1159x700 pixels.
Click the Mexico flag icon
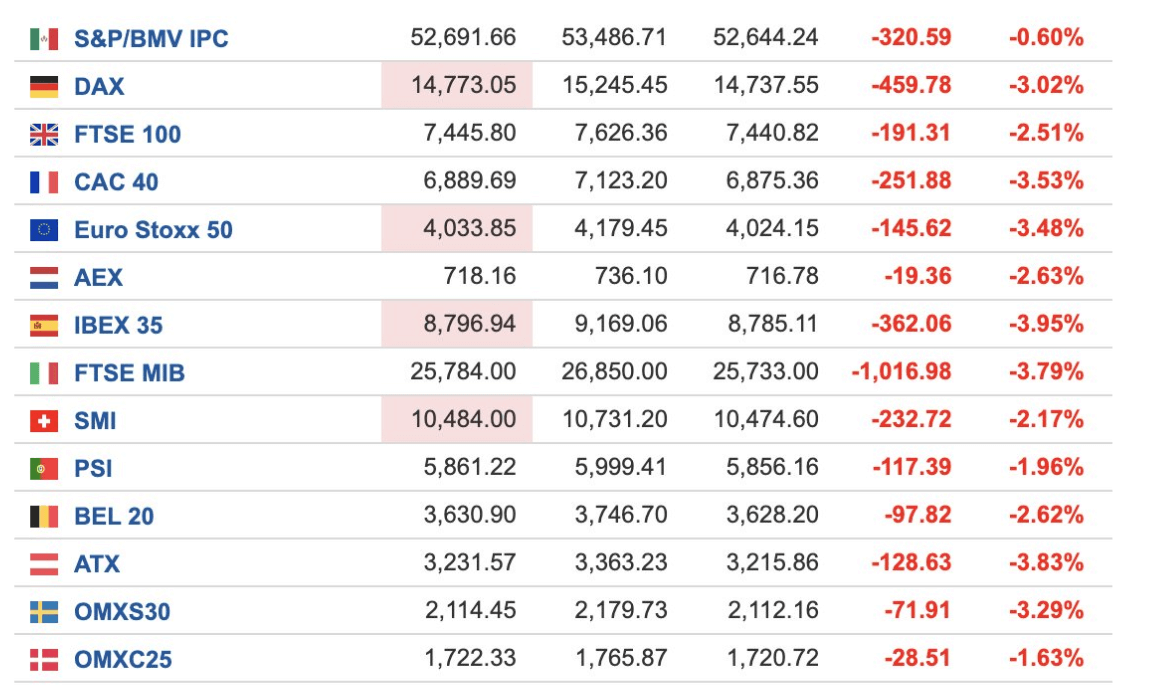point(44,38)
